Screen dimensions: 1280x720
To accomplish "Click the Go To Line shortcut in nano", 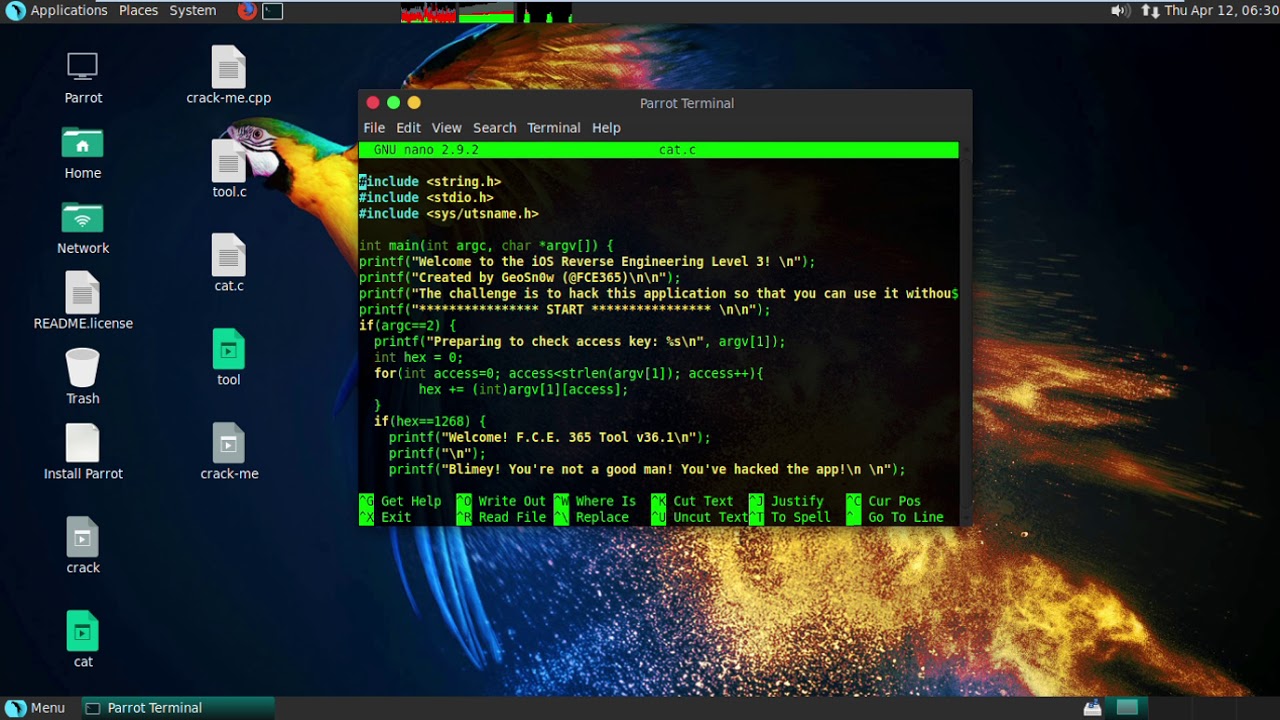I will (895, 517).
